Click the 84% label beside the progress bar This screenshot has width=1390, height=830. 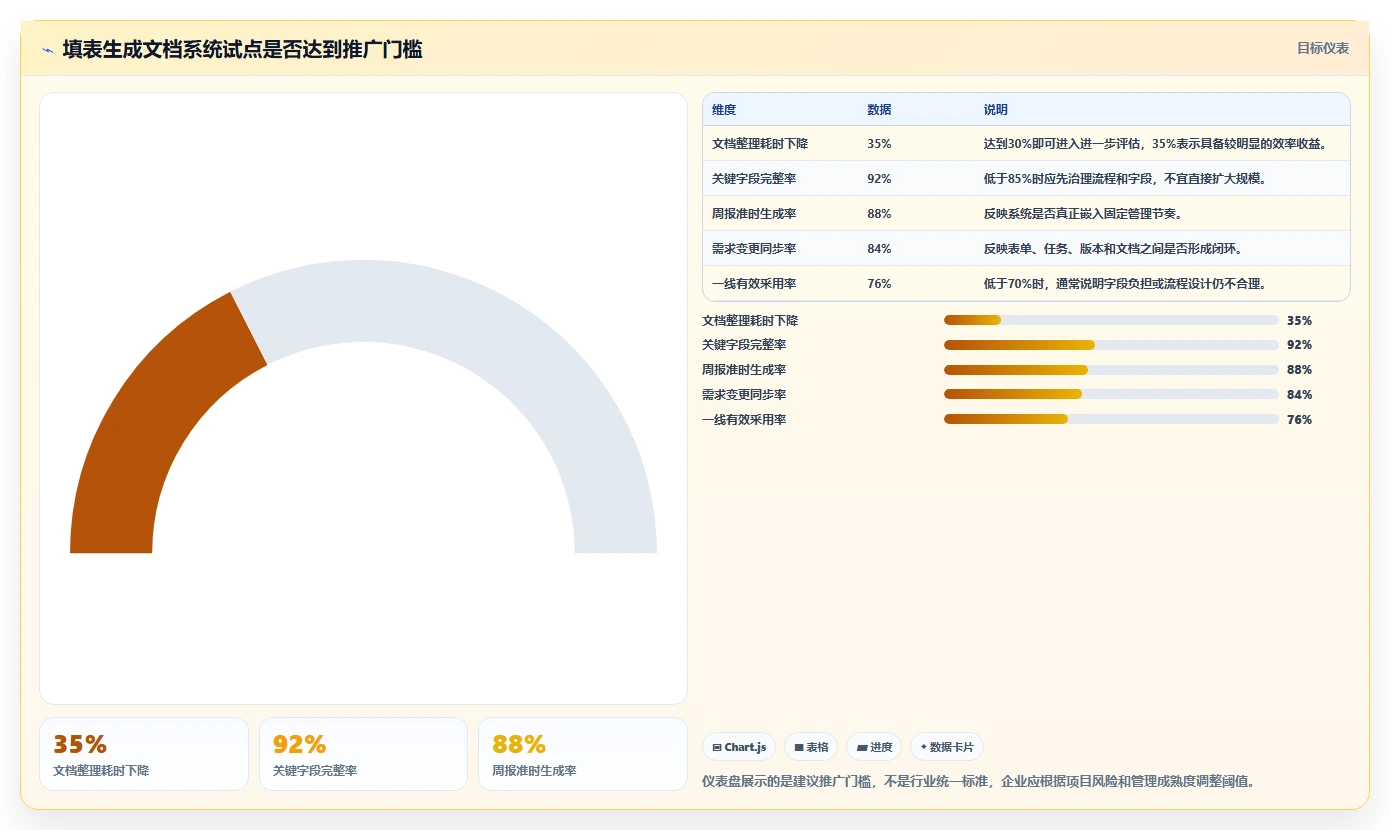1299,395
